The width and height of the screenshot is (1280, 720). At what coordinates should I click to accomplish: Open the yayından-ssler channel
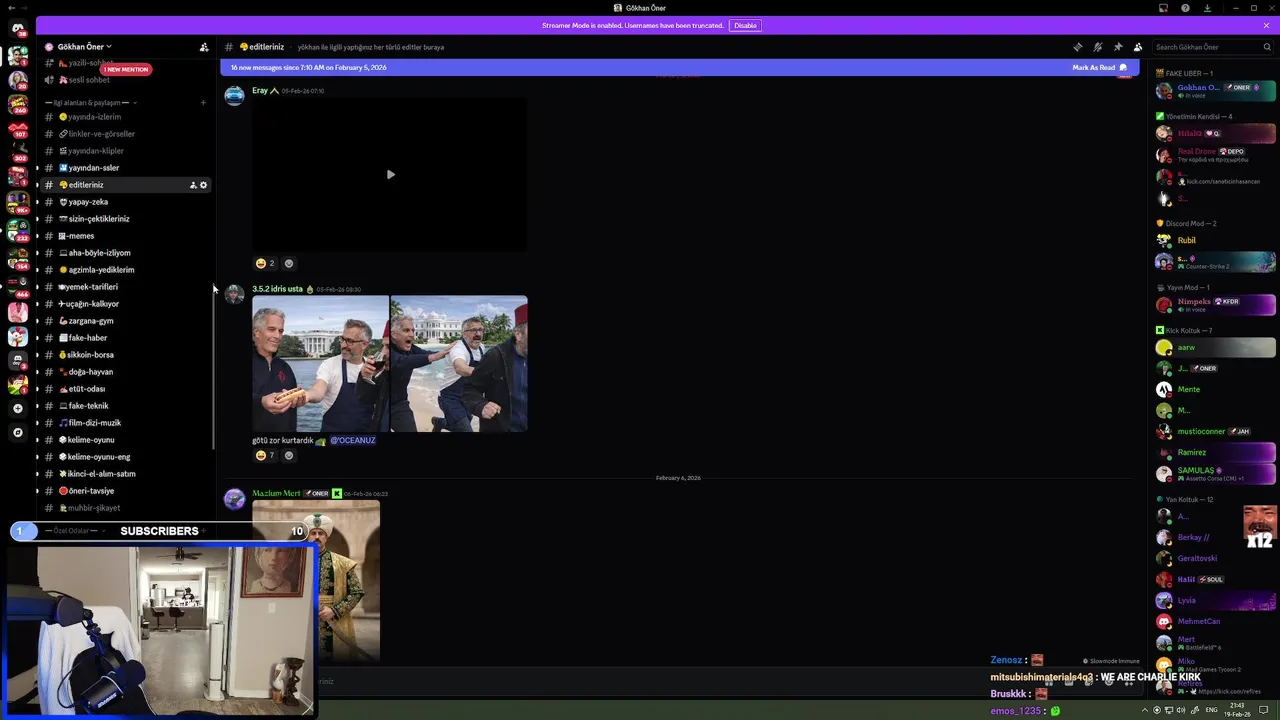(x=125, y=168)
